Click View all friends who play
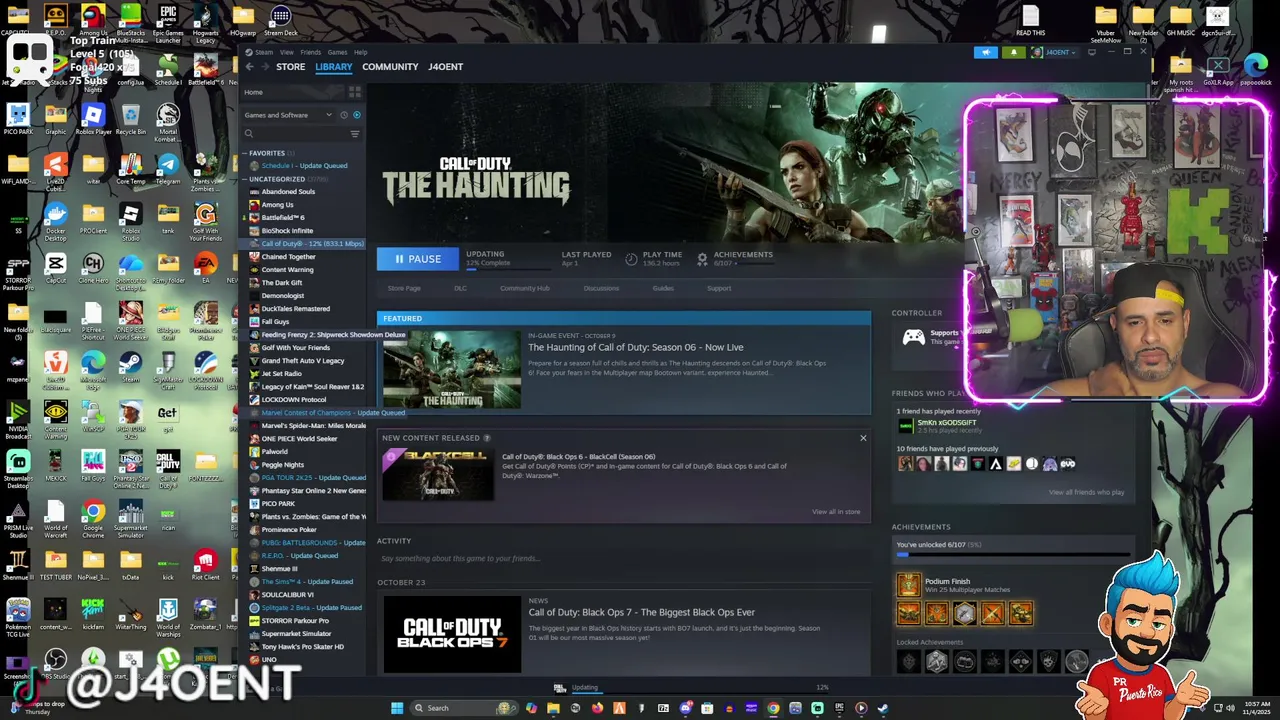This screenshot has width=1280, height=720. 1086,493
